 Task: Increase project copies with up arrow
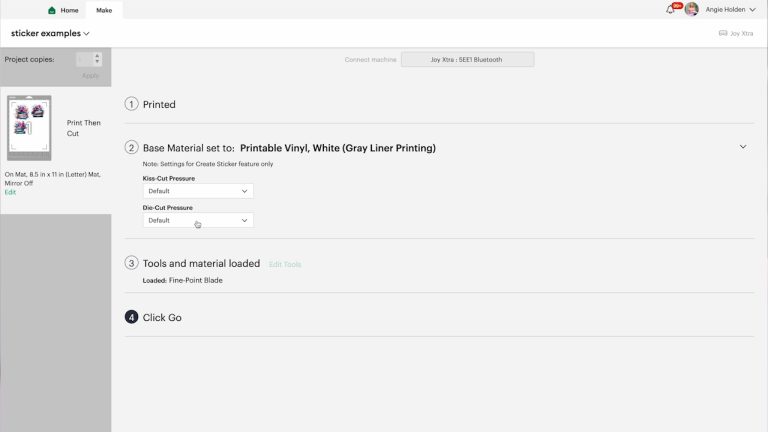tap(97, 56)
